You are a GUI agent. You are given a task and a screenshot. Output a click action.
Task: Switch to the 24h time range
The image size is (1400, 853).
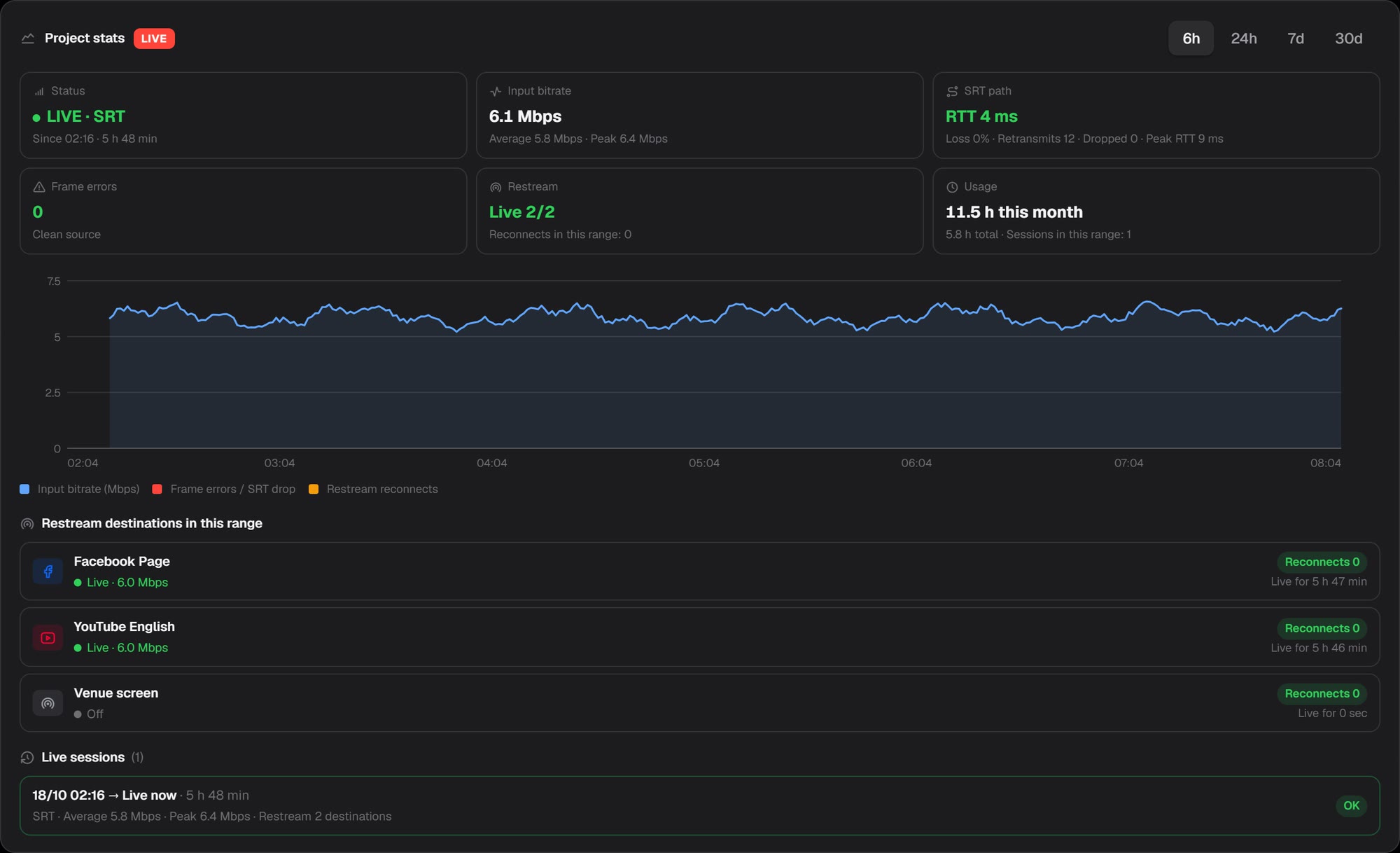click(1244, 39)
